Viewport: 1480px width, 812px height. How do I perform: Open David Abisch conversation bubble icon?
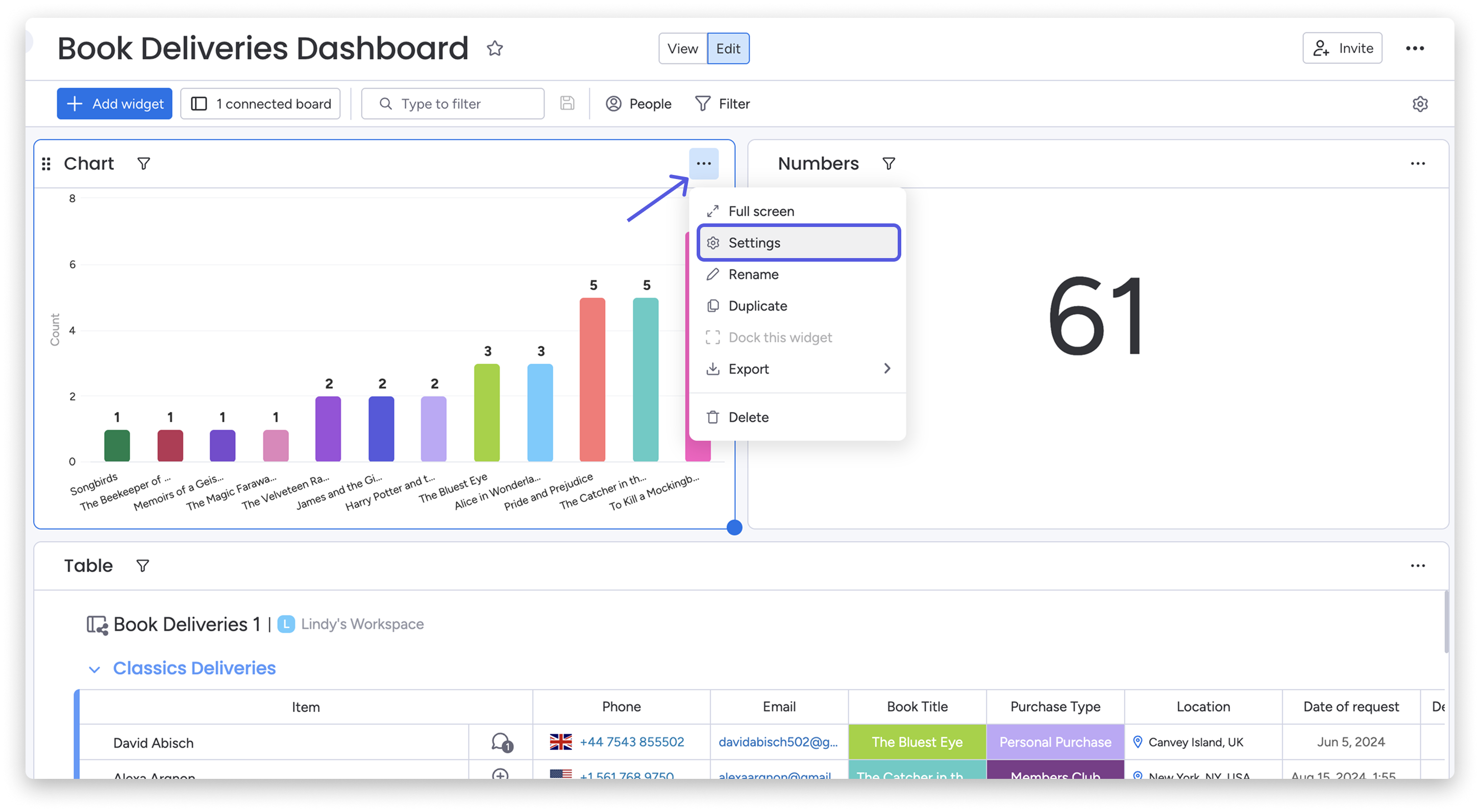[x=502, y=742]
